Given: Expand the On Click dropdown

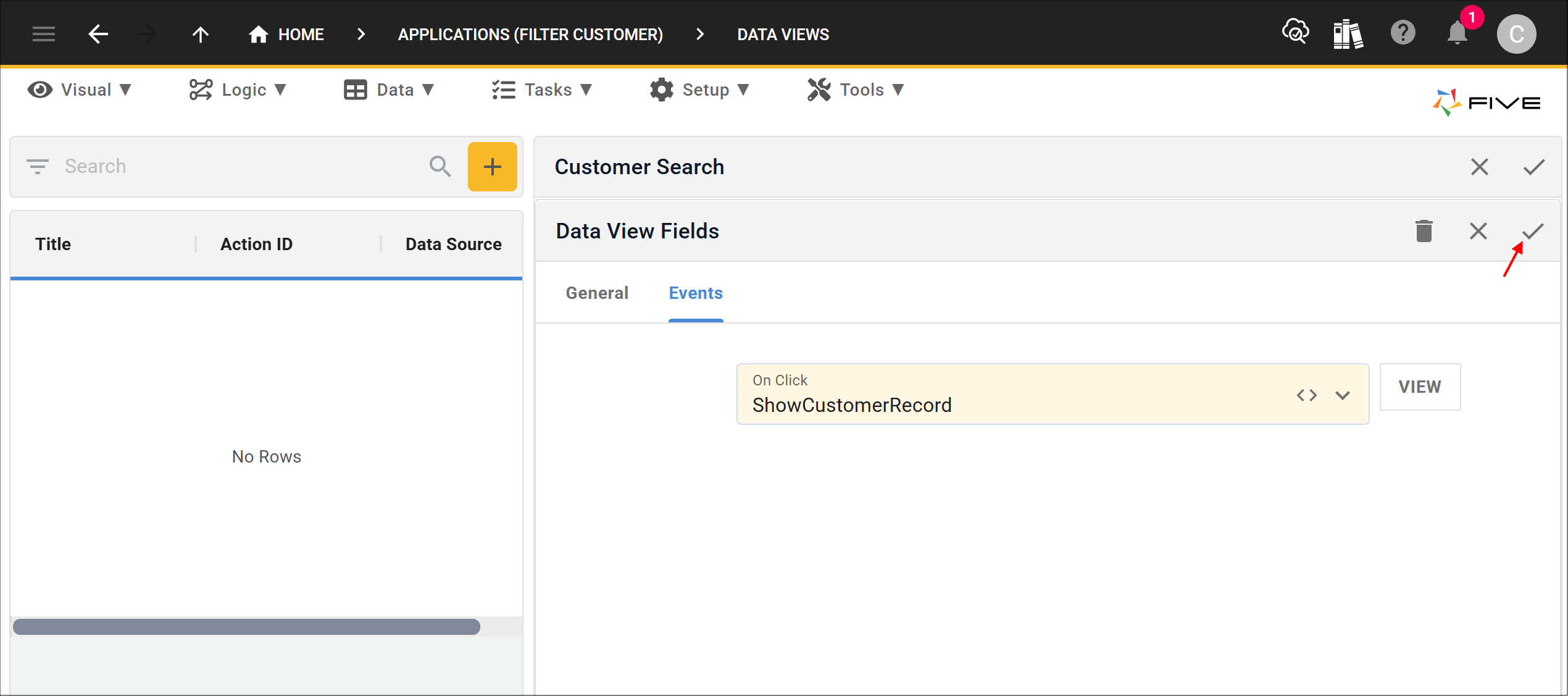Looking at the screenshot, I should 1343,395.
